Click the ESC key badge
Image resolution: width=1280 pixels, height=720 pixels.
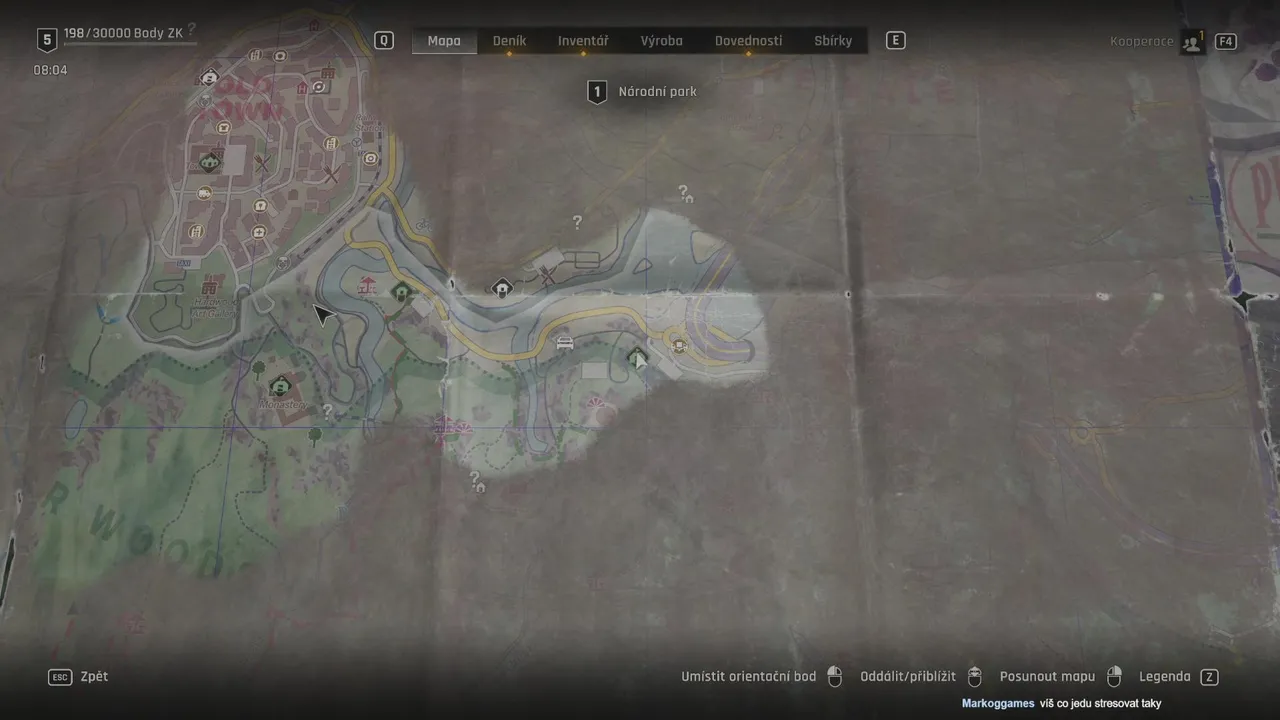pyautogui.click(x=60, y=677)
